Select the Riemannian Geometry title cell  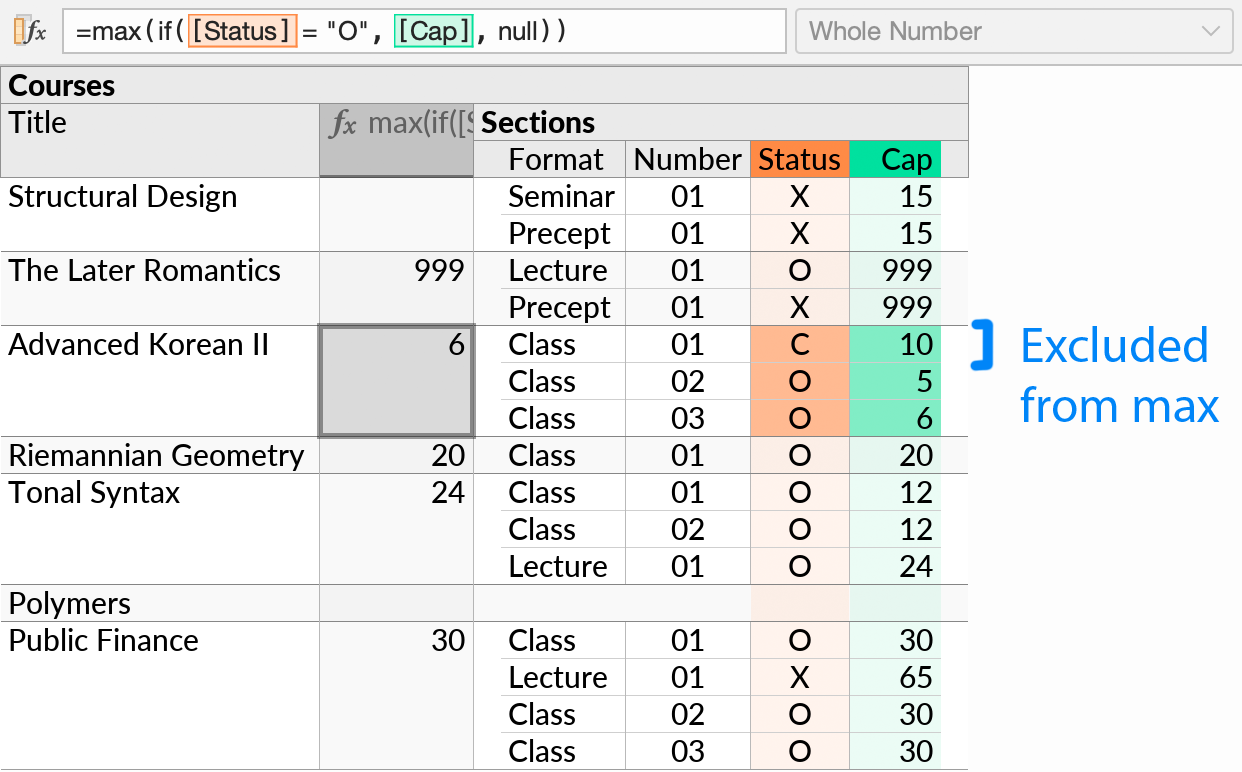click(x=156, y=455)
